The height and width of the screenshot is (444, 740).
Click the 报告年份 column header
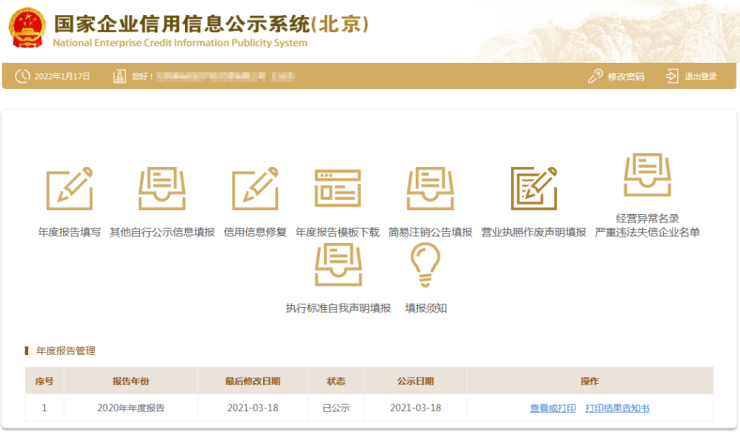(130, 381)
